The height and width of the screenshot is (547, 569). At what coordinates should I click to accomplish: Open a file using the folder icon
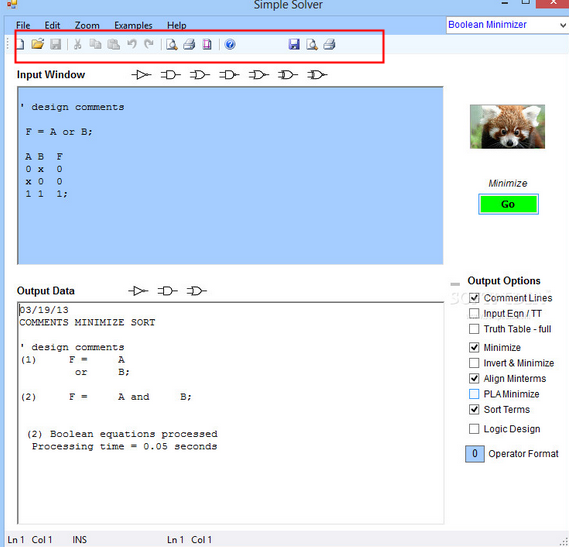pos(37,44)
